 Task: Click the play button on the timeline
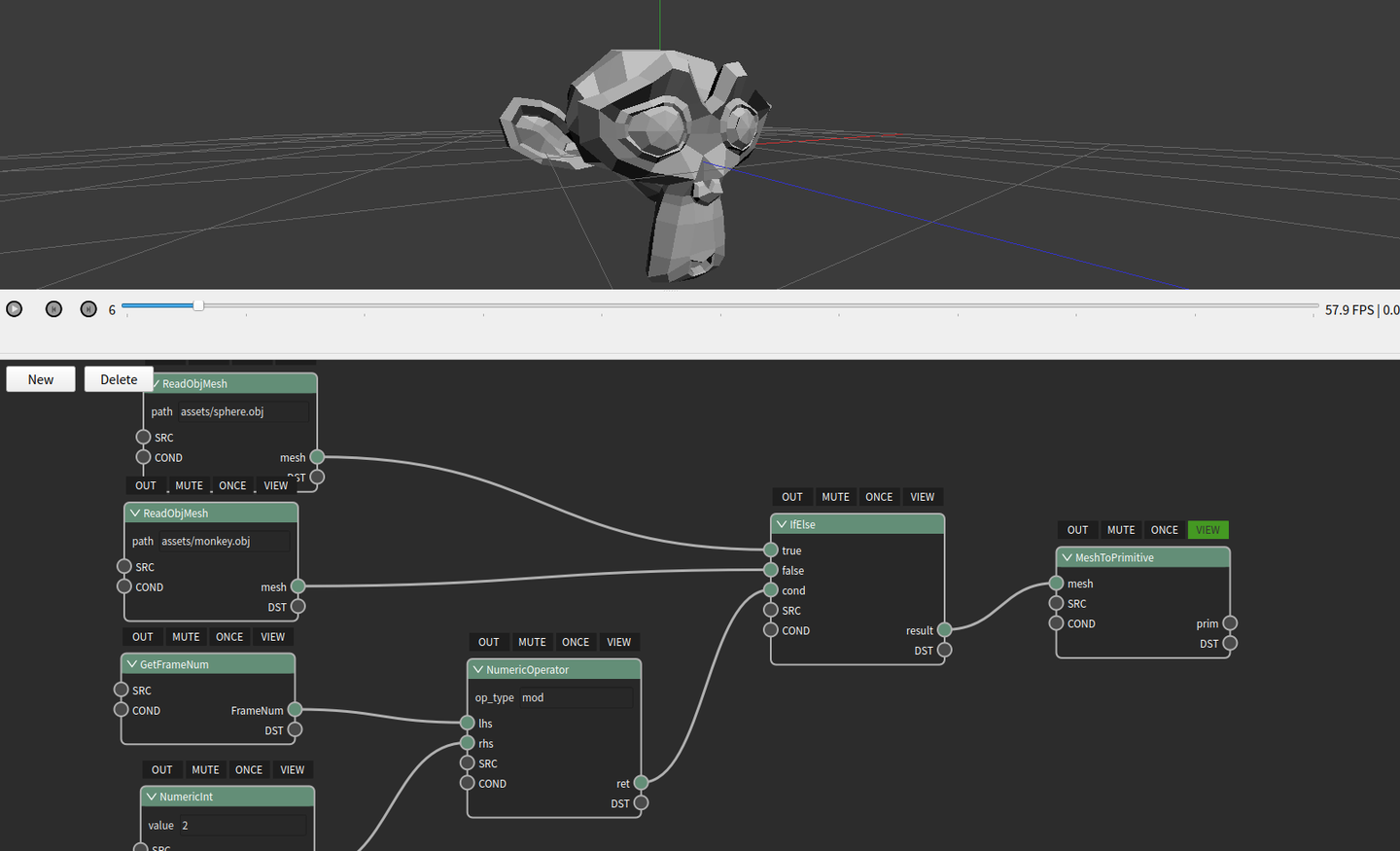click(15, 309)
